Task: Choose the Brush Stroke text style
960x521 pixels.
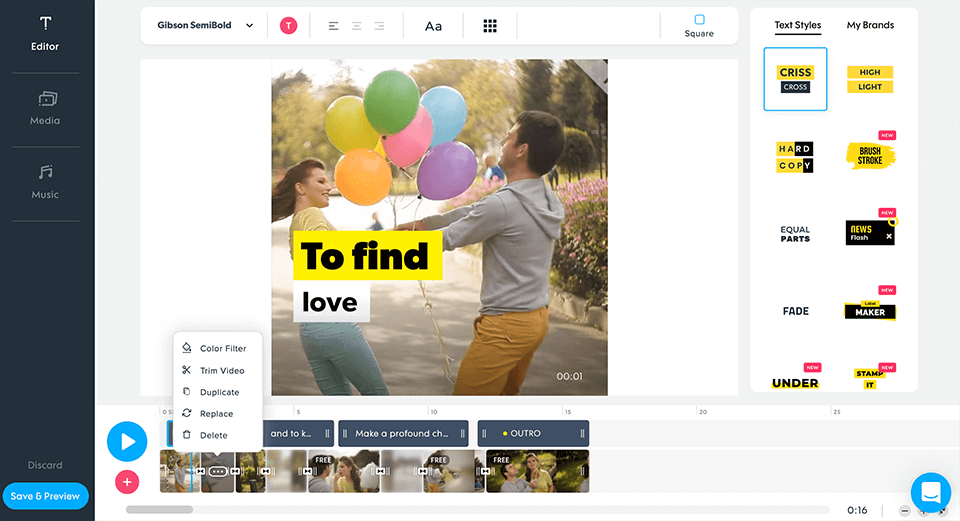Action: click(x=870, y=156)
